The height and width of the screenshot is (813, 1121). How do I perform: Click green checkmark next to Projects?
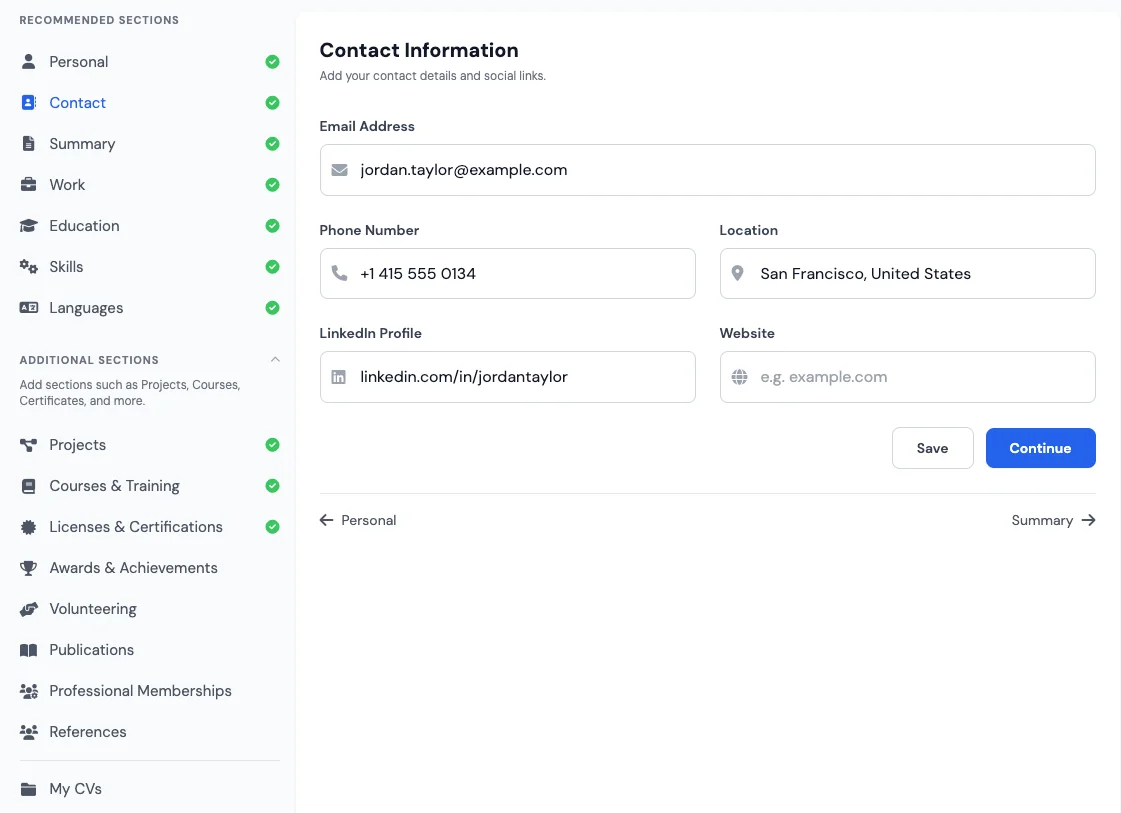coord(272,445)
